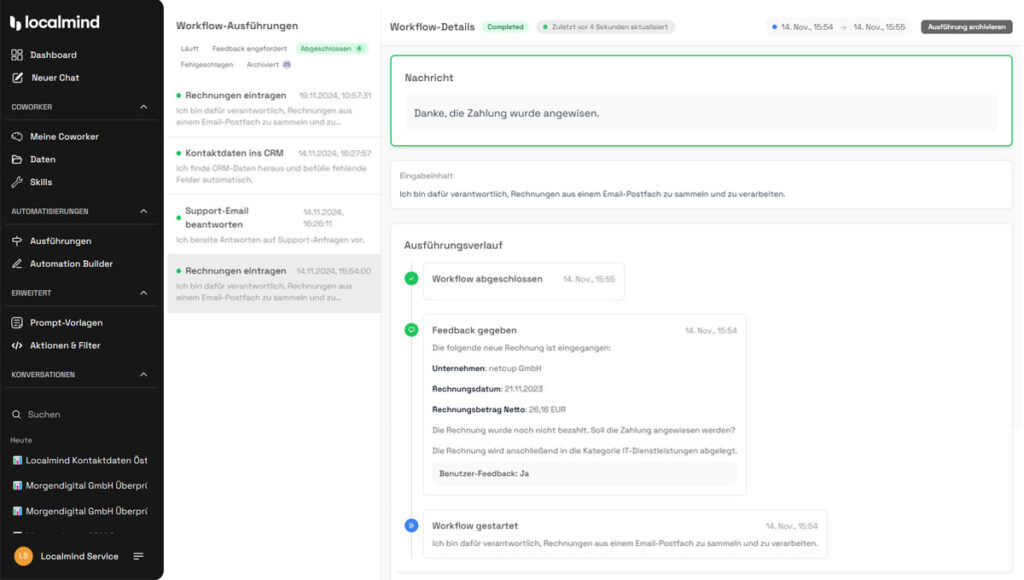Click the Suchen search field

coord(44,414)
